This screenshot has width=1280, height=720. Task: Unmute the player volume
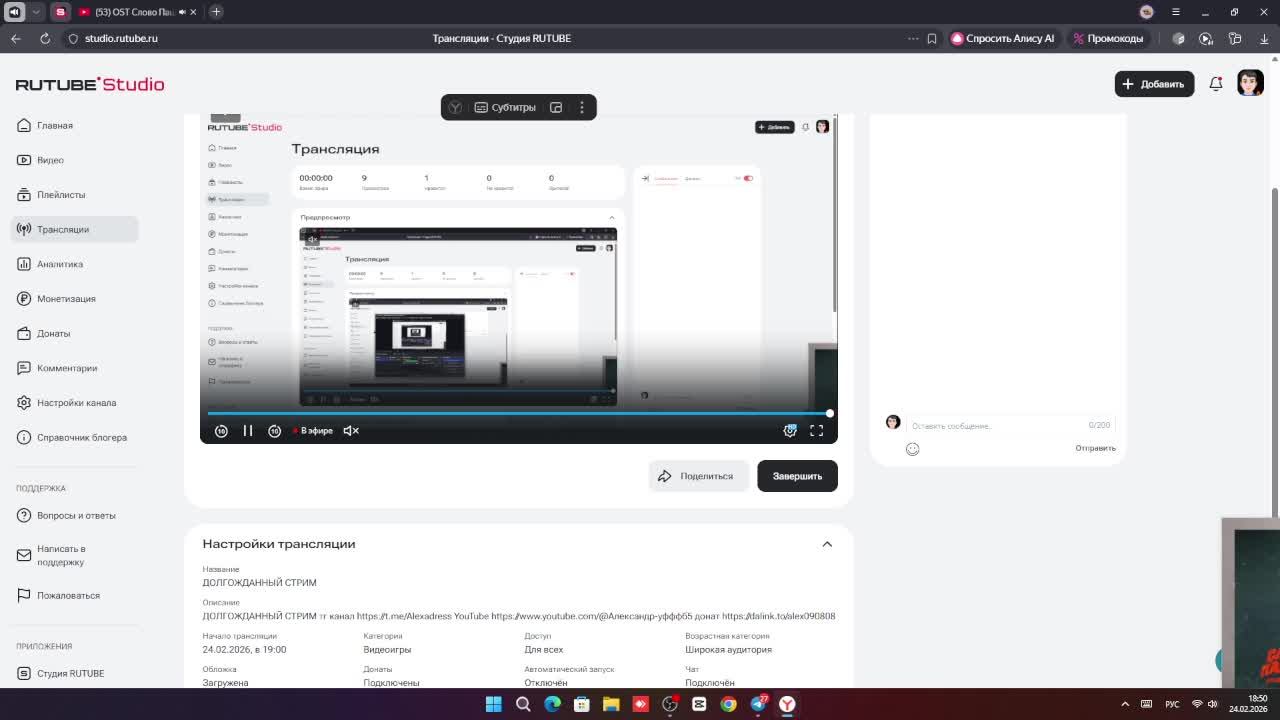pos(351,431)
